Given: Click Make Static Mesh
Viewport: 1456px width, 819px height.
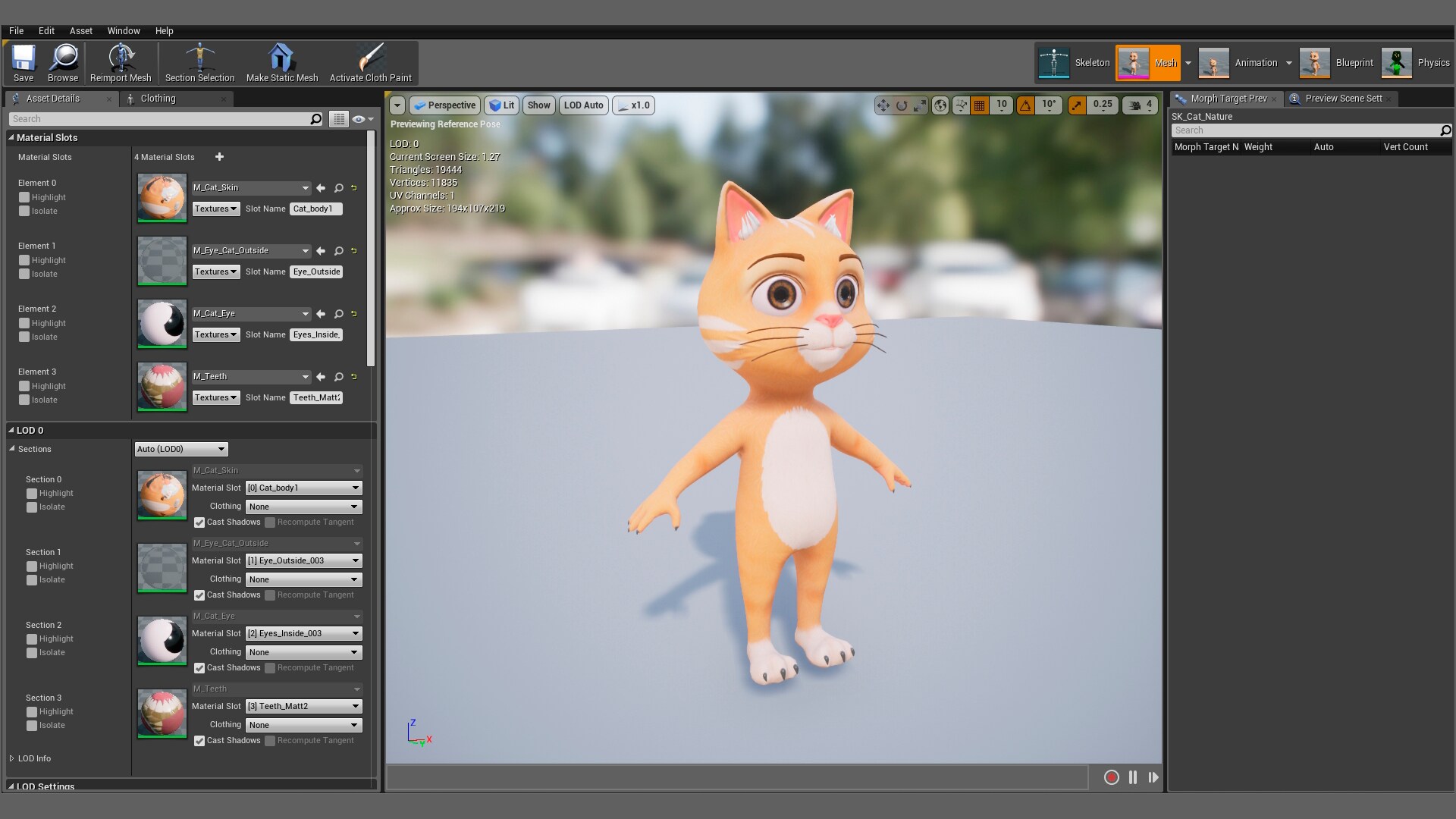Looking at the screenshot, I should coord(281,61).
